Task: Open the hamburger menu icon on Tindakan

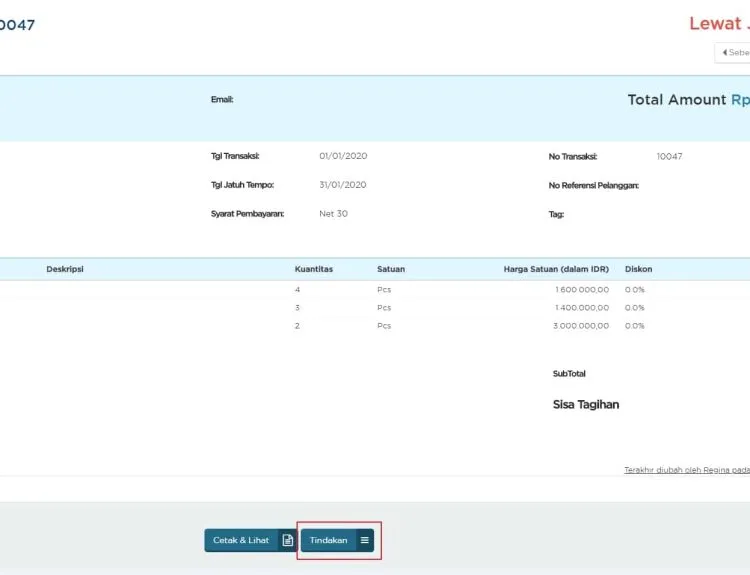Action: click(x=365, y=540)
